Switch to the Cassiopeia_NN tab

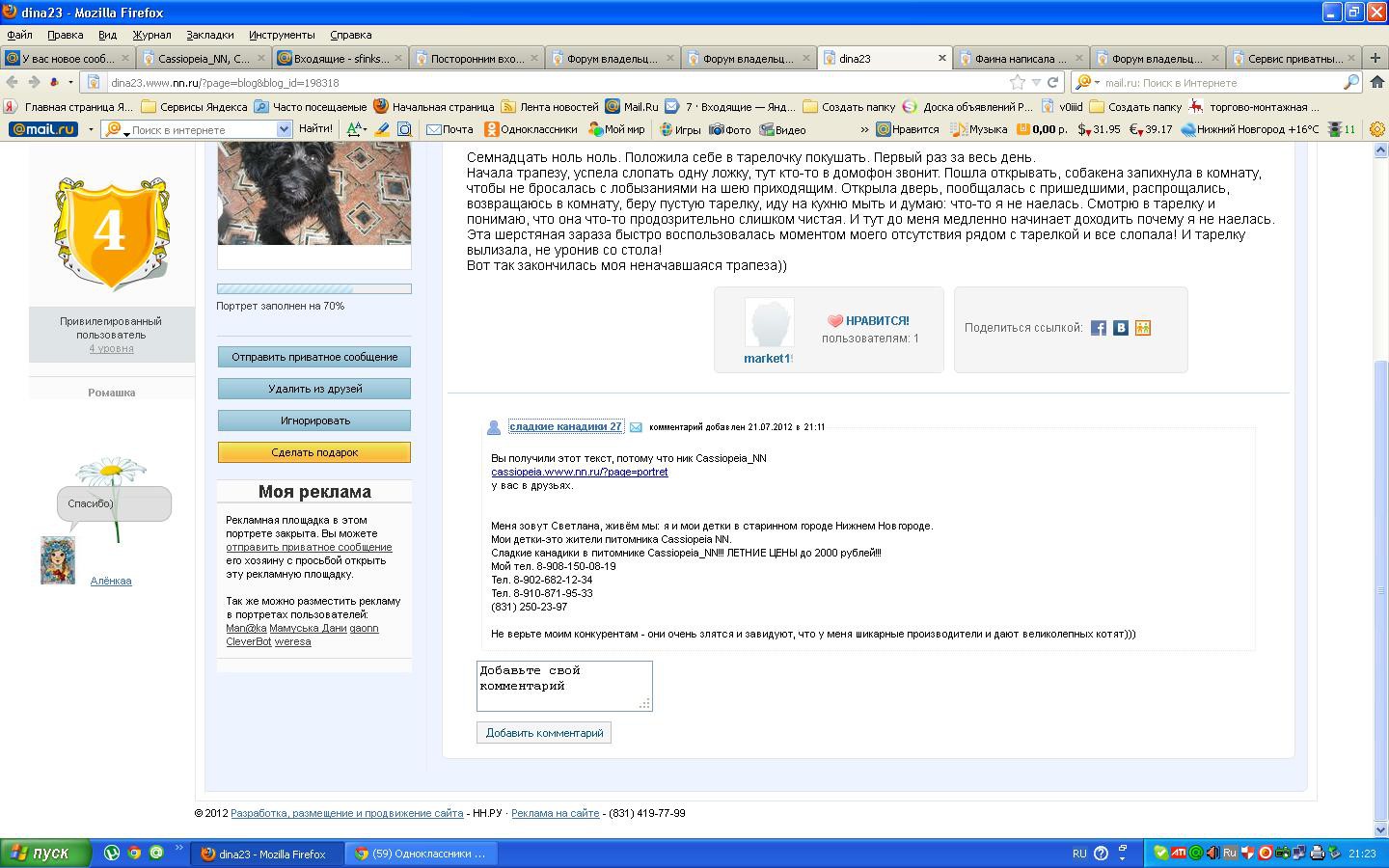[204, 59]
